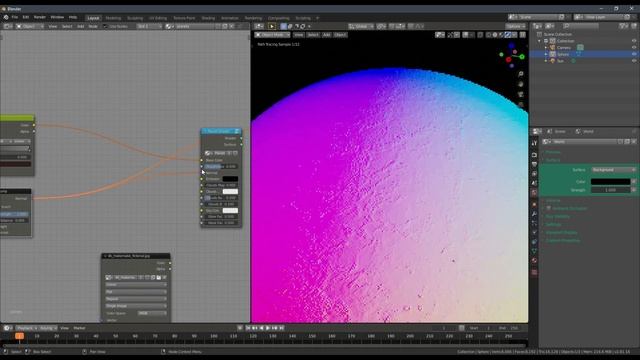Switch to the Shading workspace tab
Viewport: 640px width, 360px height.
pos(208,18)
